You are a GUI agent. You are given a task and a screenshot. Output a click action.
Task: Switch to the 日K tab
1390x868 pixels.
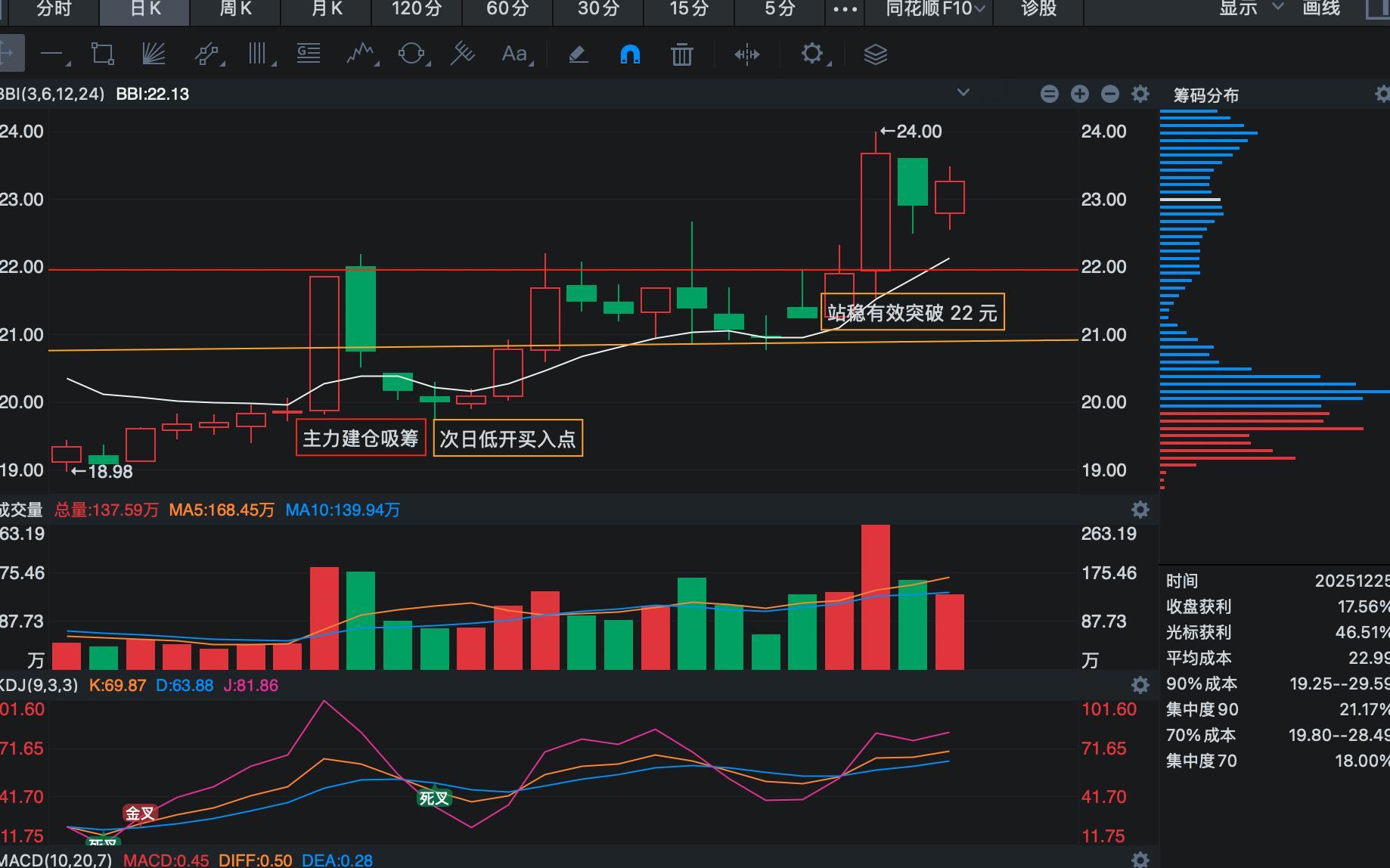(145, 9)
